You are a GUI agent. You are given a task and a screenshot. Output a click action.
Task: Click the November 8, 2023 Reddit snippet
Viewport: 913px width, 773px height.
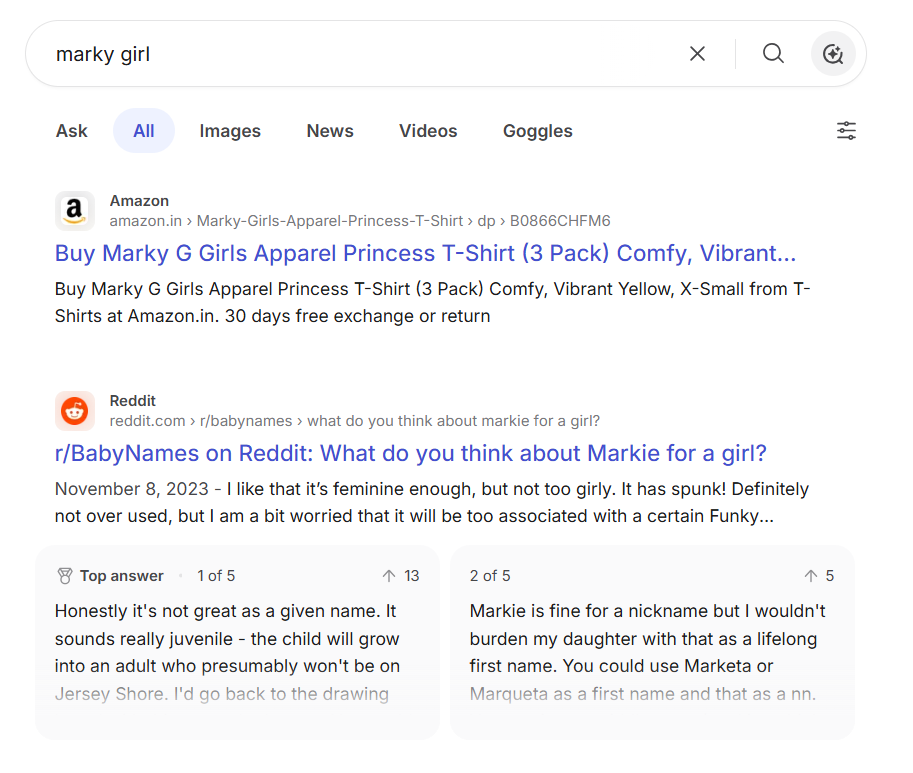coord(431,502)
